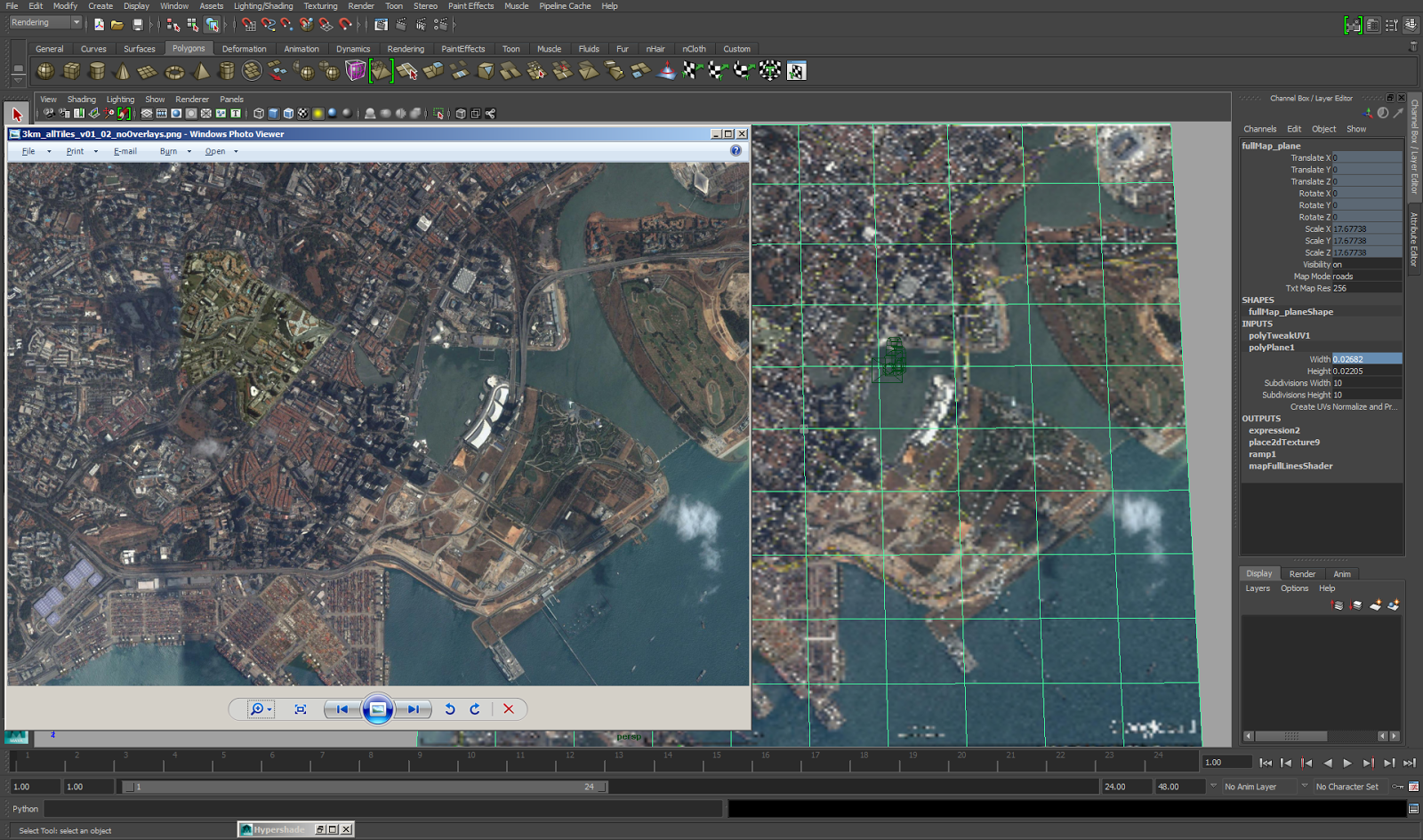Open animation preferences icon
Viewport: 1423px width, 840px height.
(1413, 787)
